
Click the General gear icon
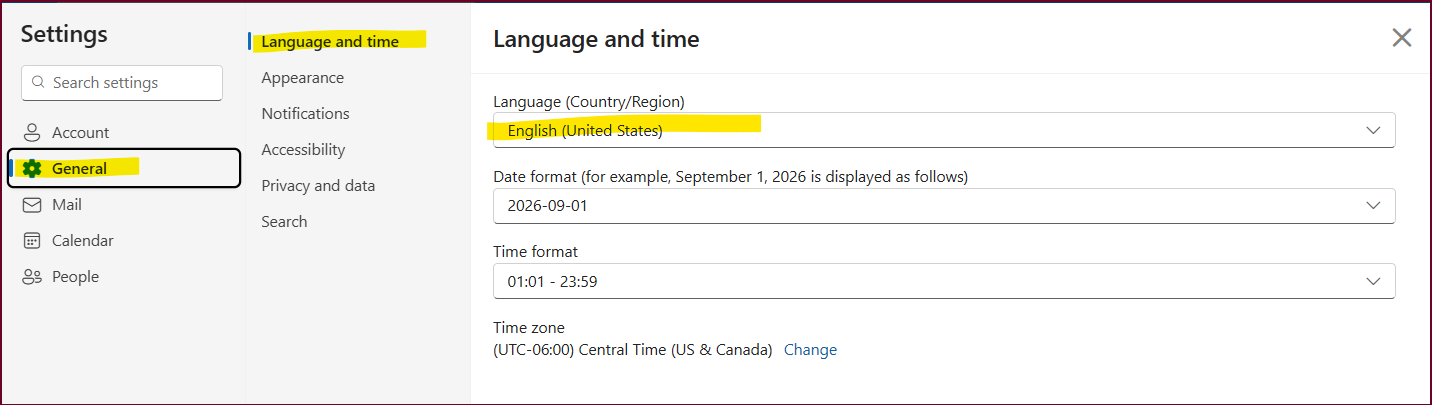(x=32, y=168)
